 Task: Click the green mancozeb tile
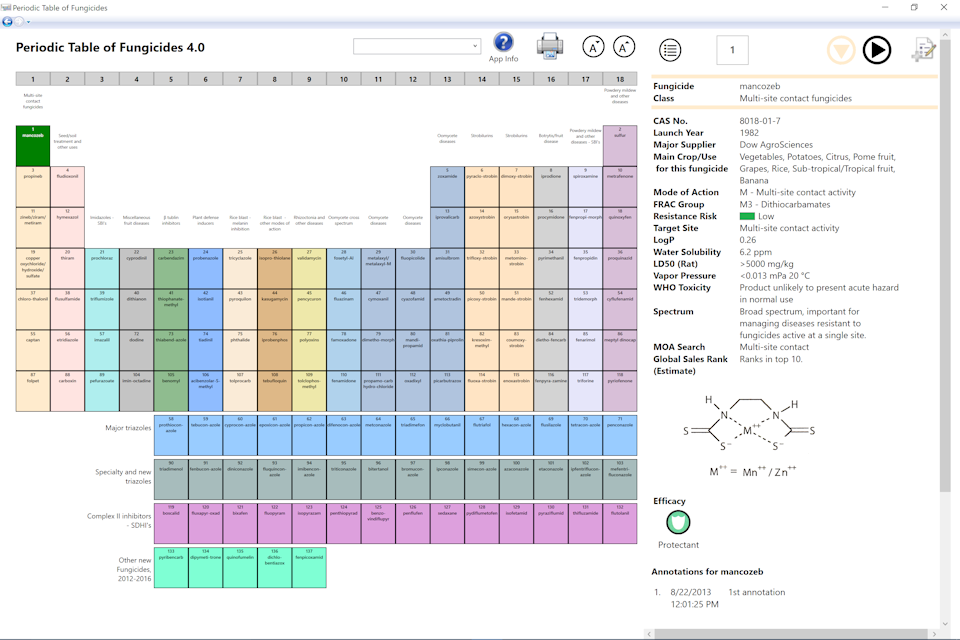click(32, 145)
